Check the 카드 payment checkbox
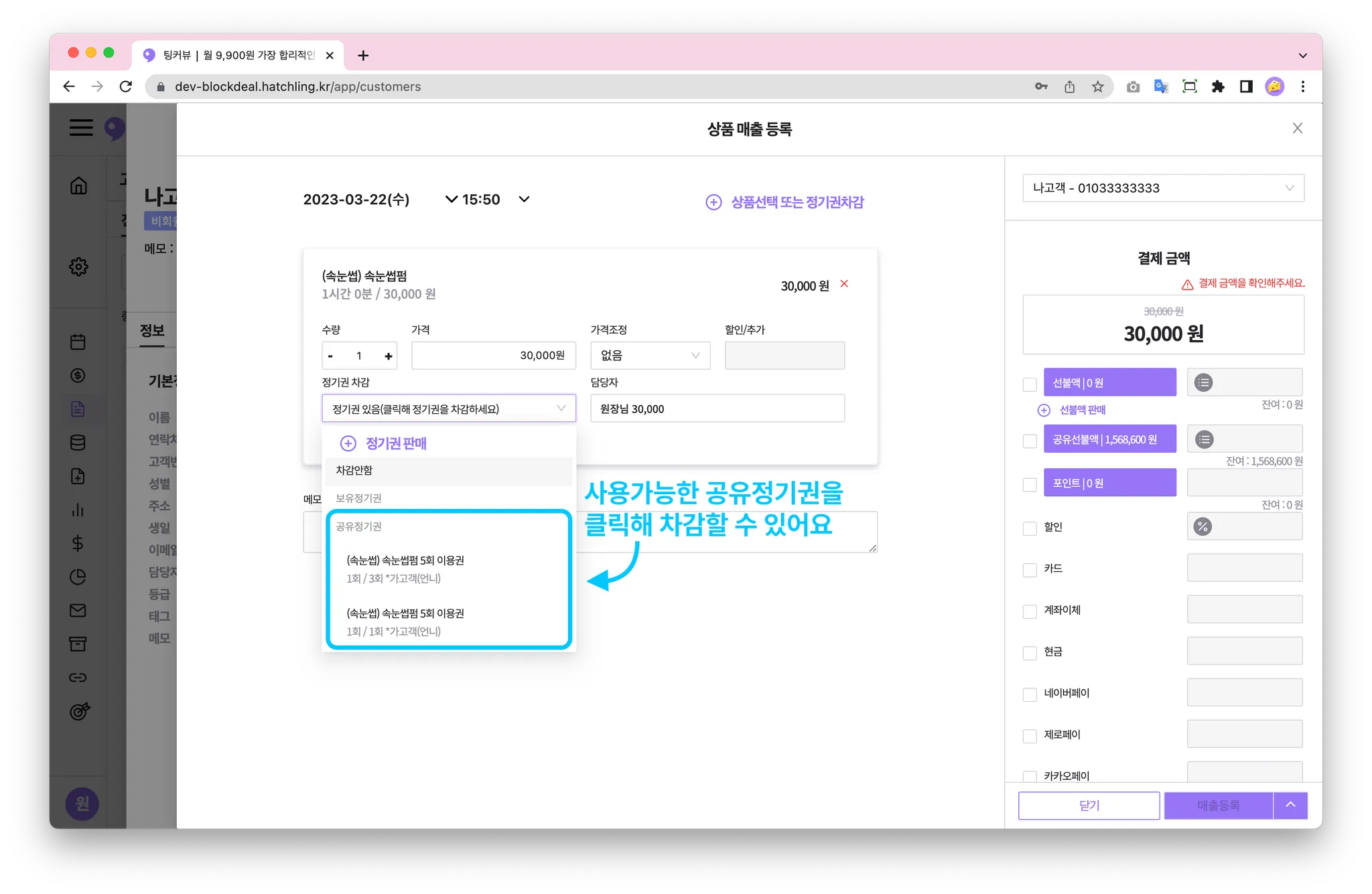 pos(1030,570)
